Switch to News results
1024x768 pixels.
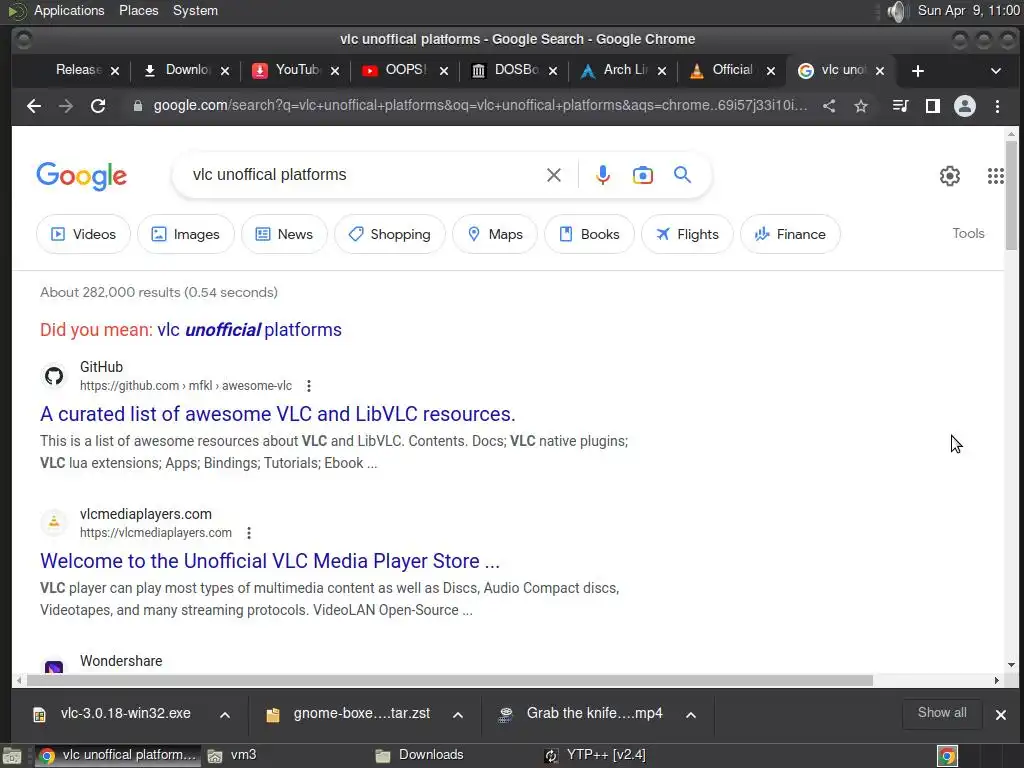coord(284,234)
